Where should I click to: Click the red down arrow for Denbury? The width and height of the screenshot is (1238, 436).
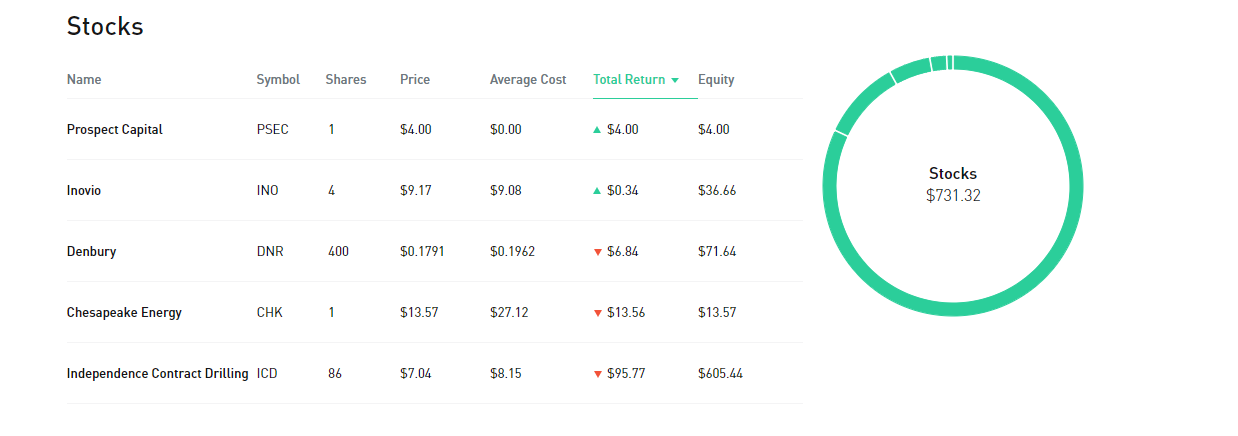point(597,252)
